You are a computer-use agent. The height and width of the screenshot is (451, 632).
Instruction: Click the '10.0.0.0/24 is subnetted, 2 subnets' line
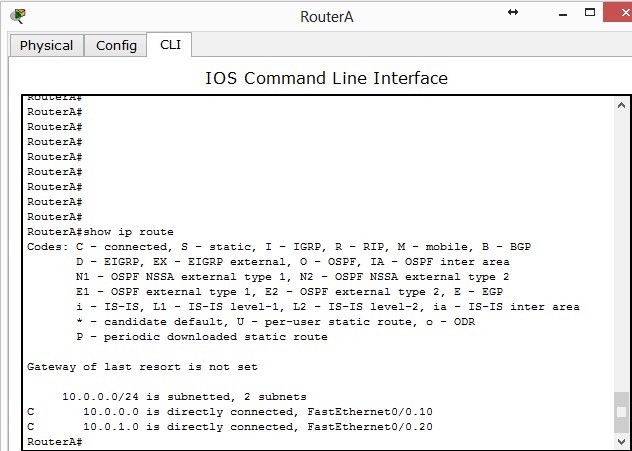pos(184,397)
